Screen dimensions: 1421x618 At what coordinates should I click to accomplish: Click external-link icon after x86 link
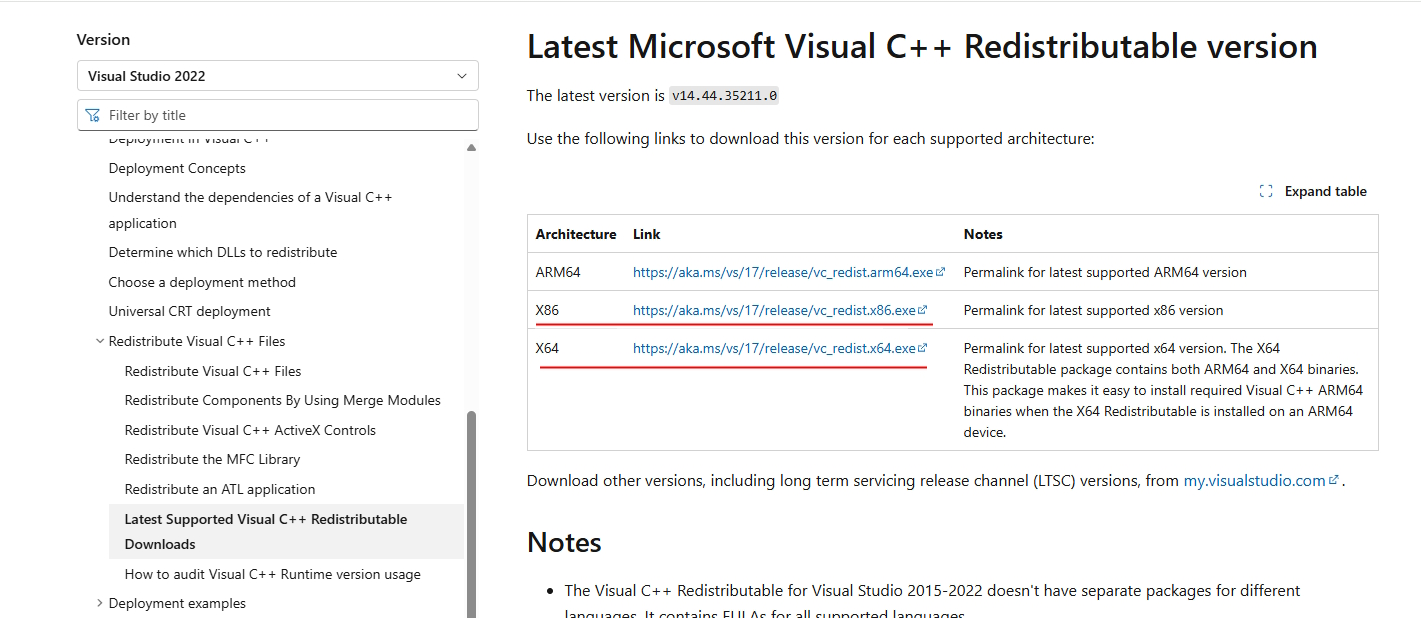[923, 310]
